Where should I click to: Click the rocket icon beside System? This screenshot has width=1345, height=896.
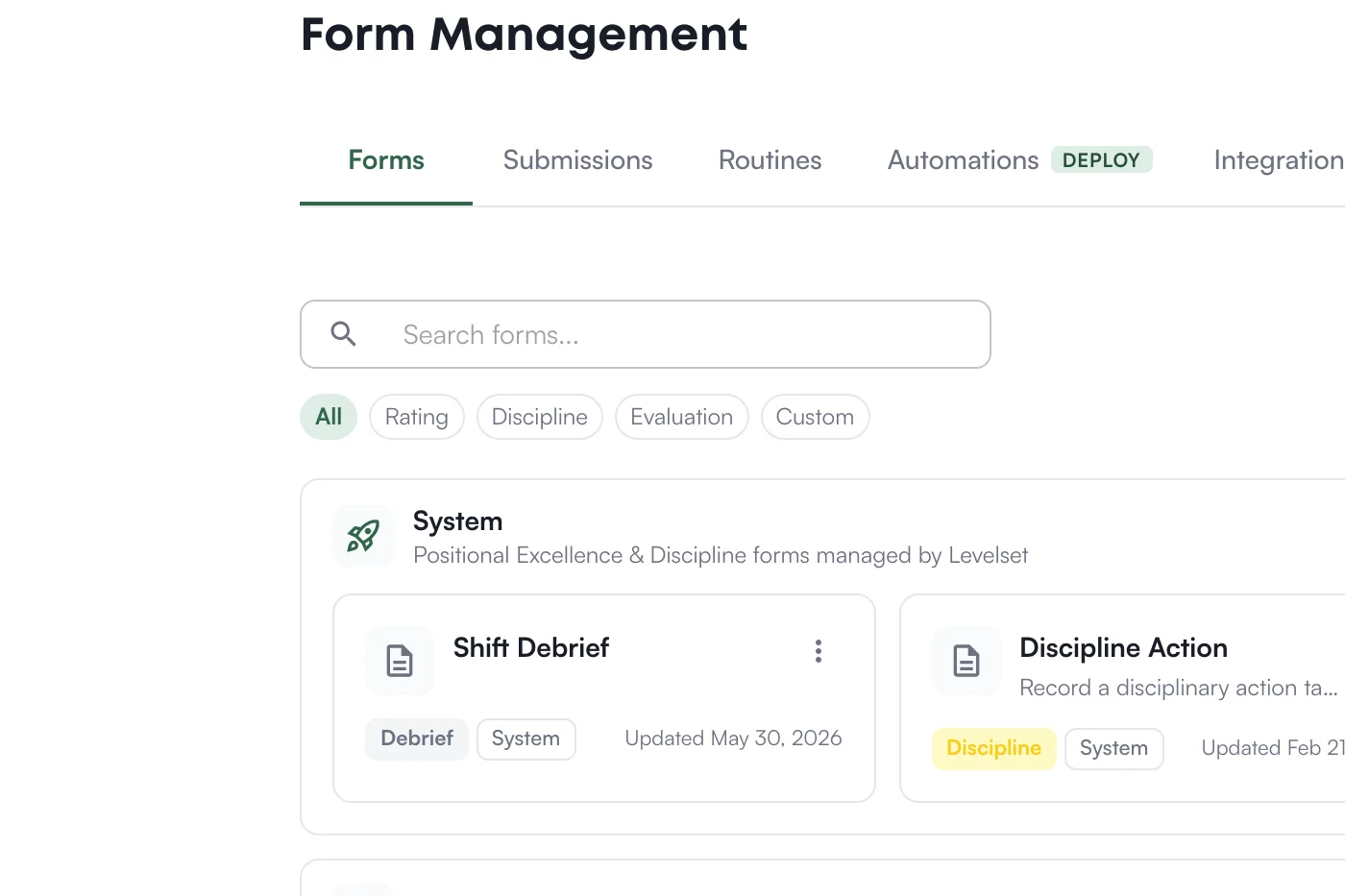[x=363, y=536]
